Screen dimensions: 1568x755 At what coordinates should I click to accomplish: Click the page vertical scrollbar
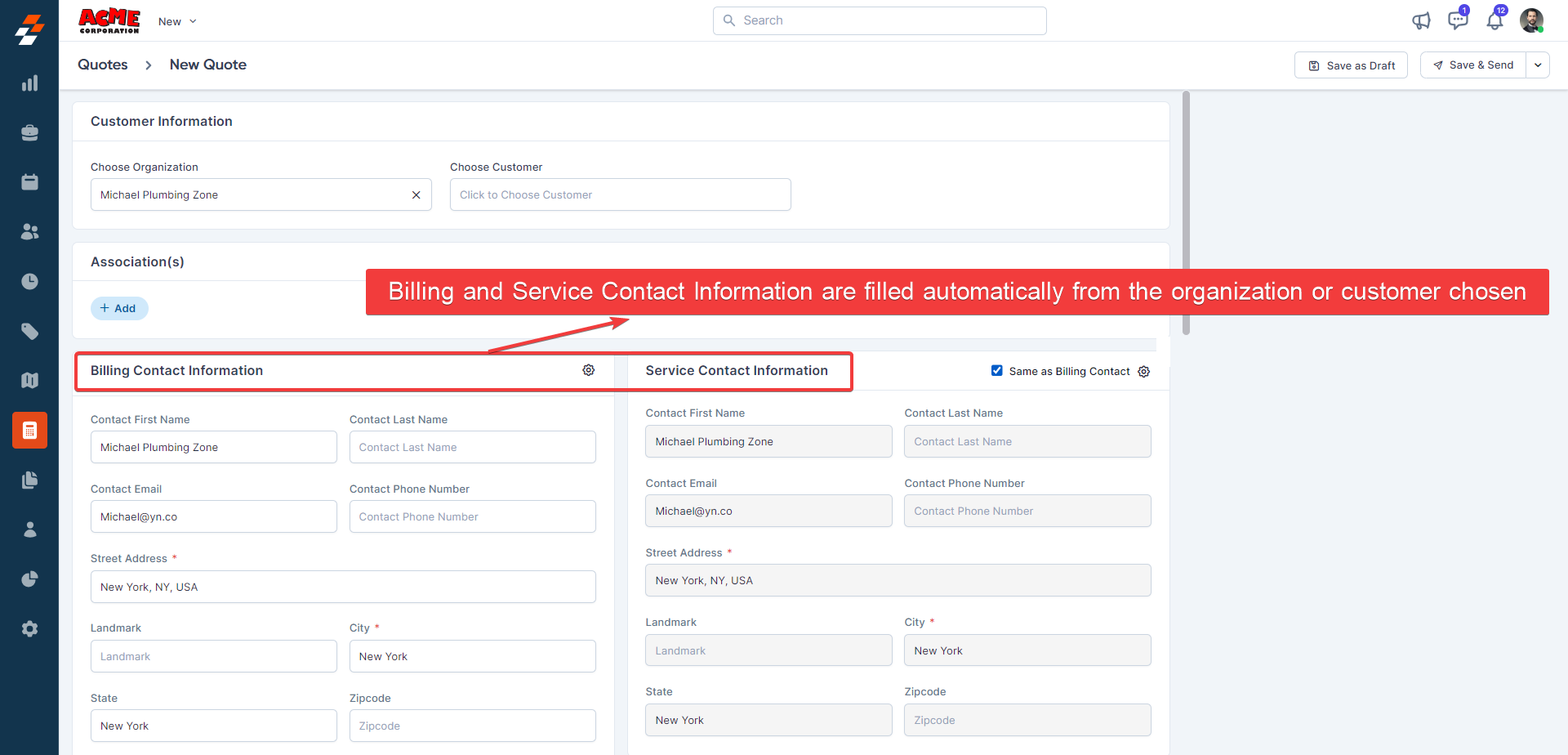pos(1186,212)
